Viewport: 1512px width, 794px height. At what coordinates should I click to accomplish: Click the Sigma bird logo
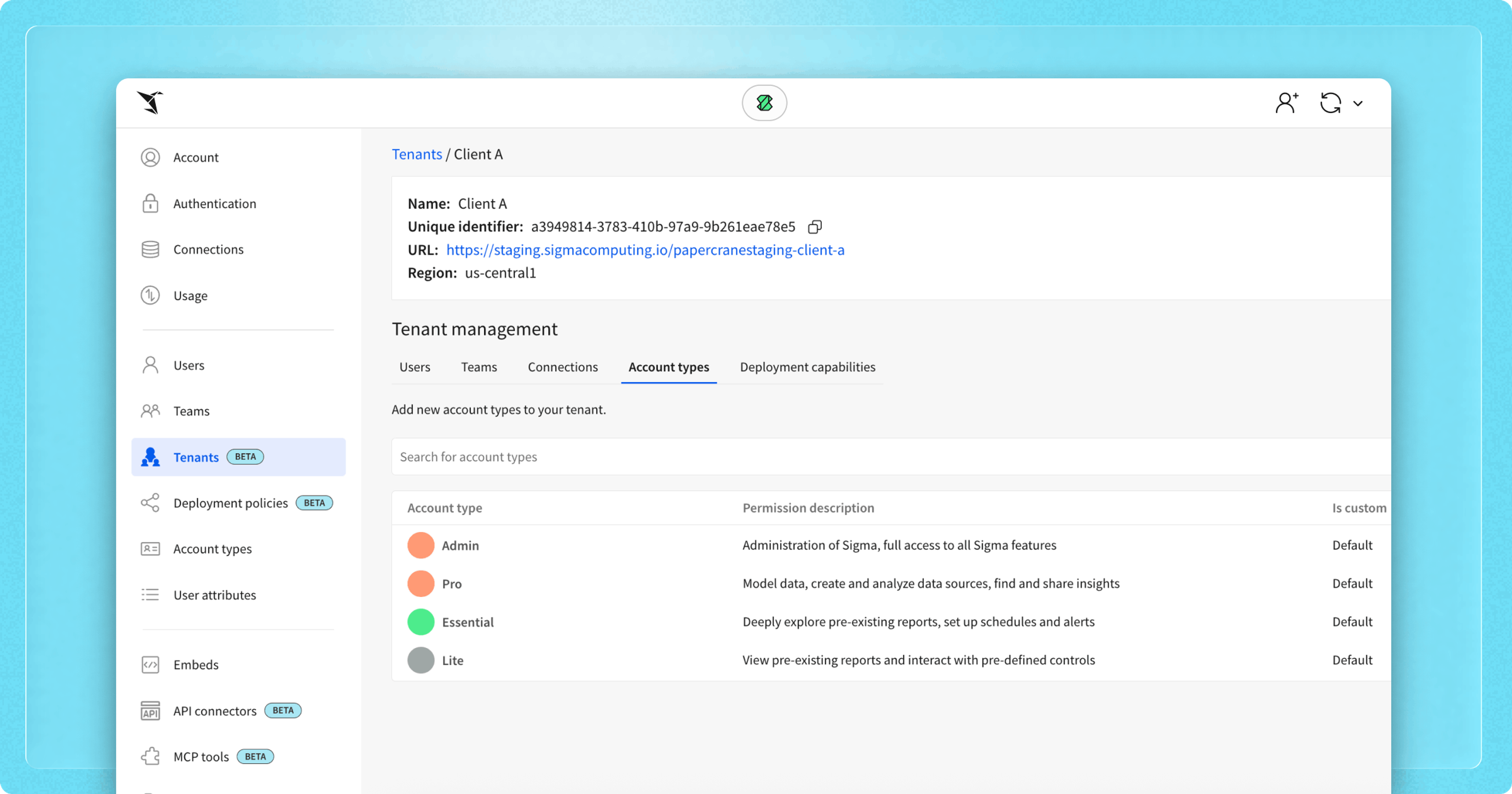(150, 103)
